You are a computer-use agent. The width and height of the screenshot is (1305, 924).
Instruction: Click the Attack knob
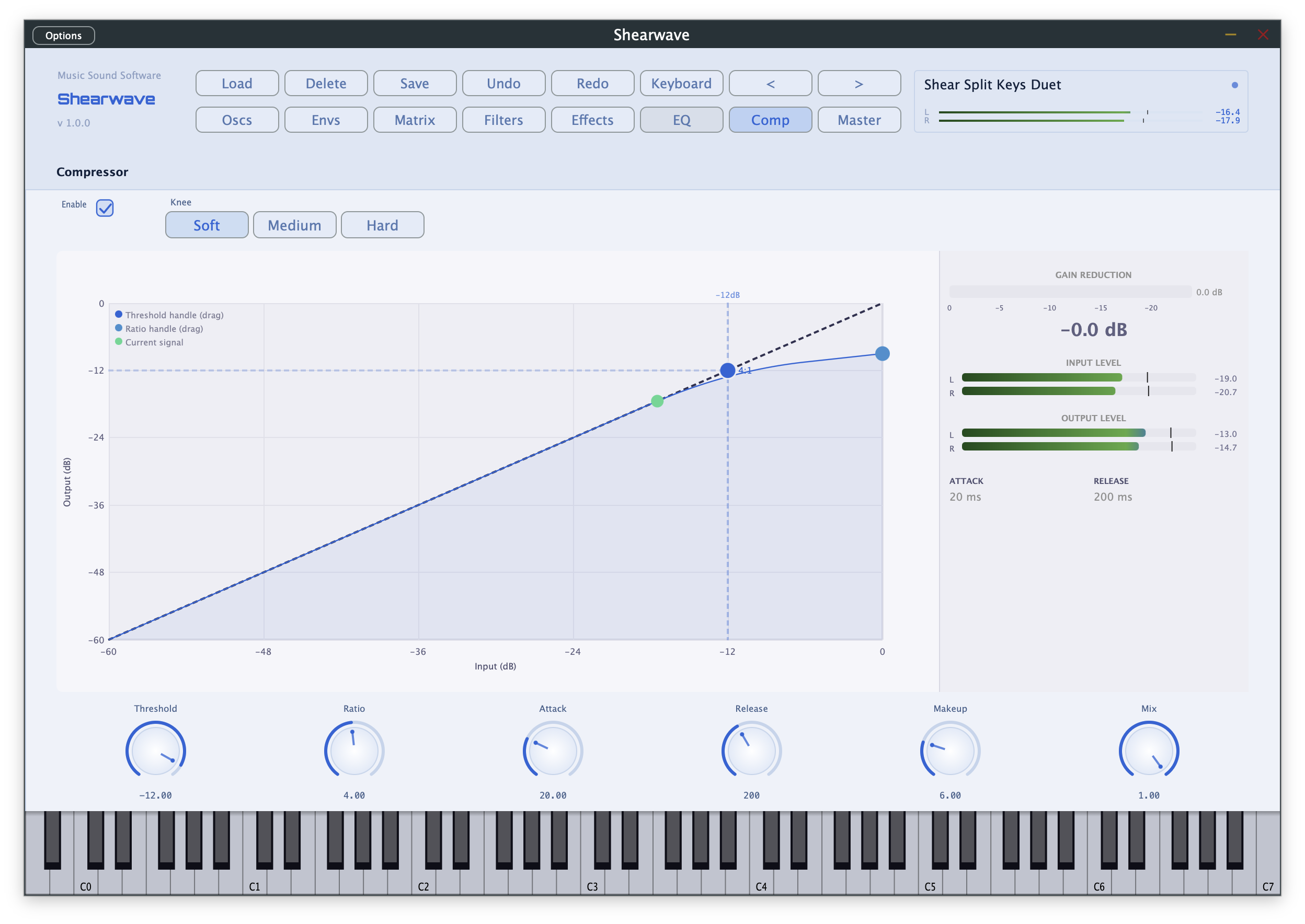pos(553,750)
